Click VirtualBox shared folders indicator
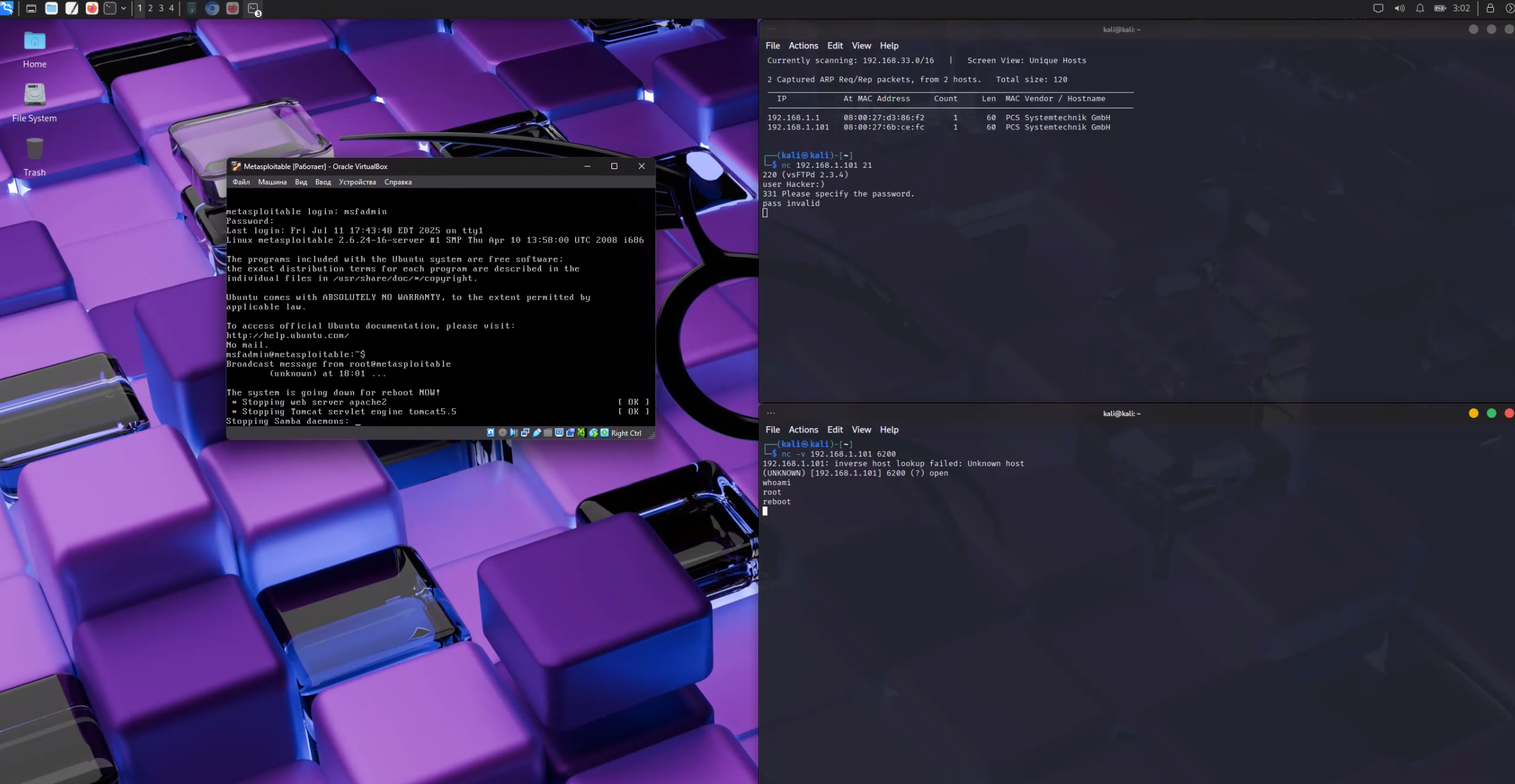 [x=548, y=433]
